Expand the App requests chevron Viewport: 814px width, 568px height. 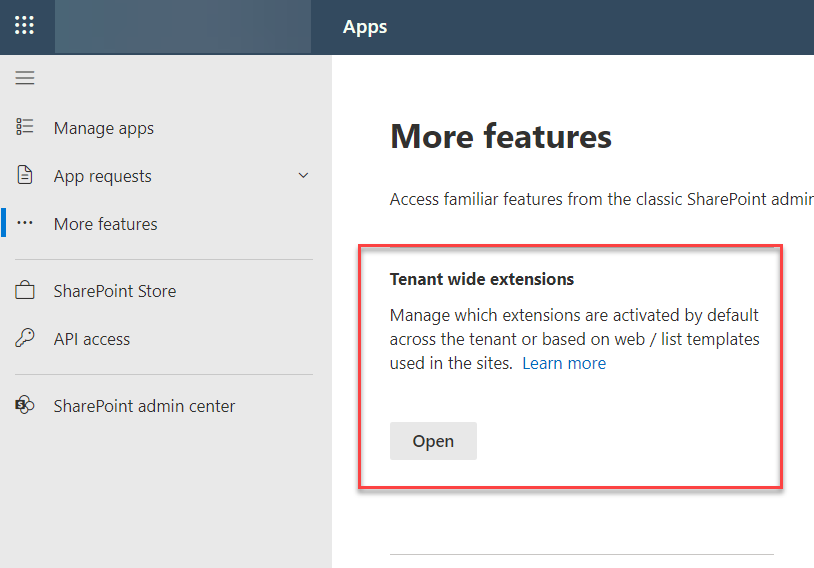[303, 175]
